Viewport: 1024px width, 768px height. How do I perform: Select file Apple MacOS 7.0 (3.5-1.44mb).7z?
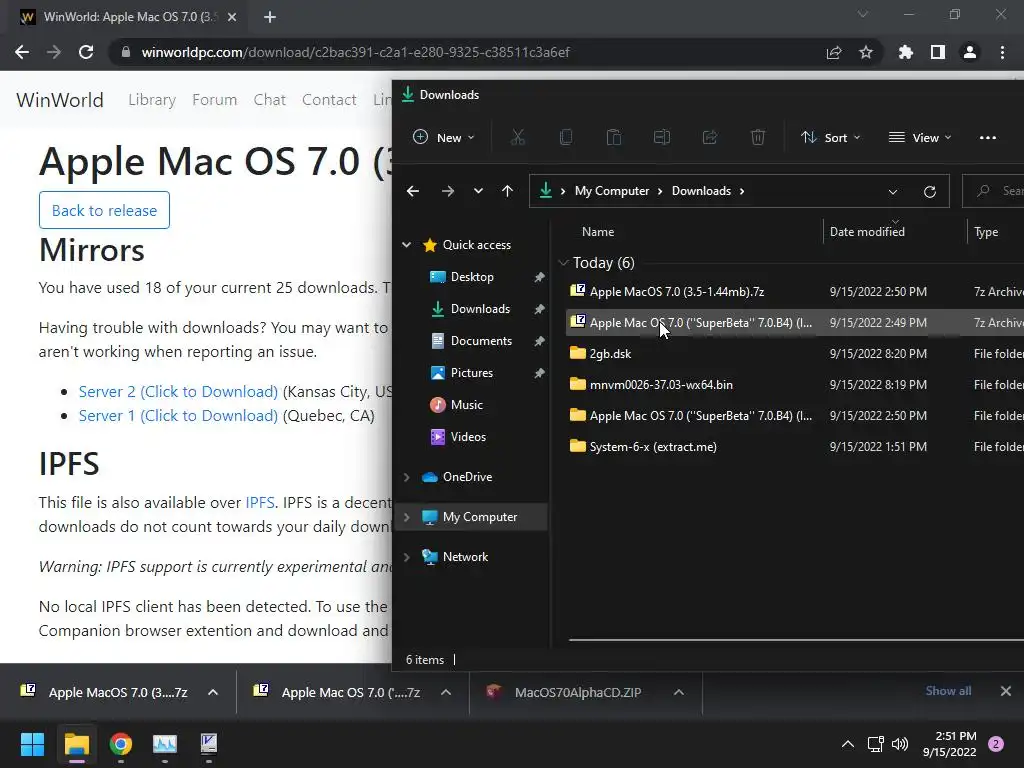click(x=677, y=291)
